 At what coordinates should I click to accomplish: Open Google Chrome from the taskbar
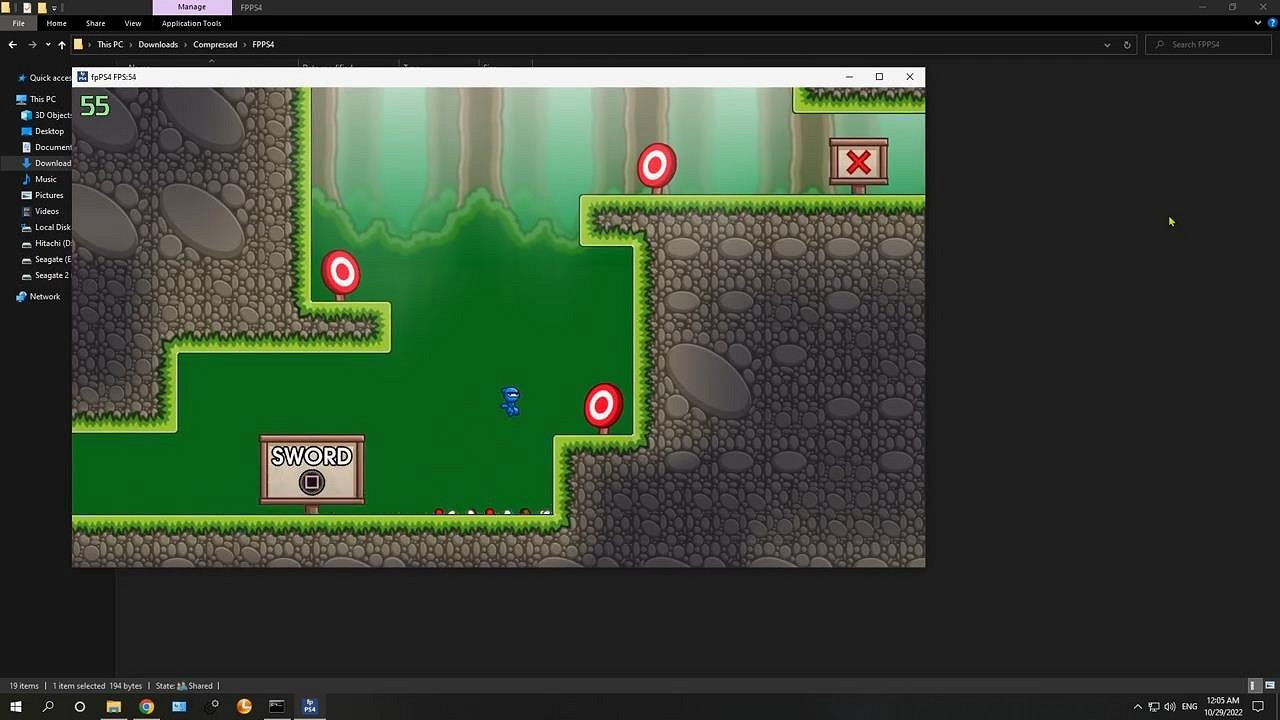[147, 706]
